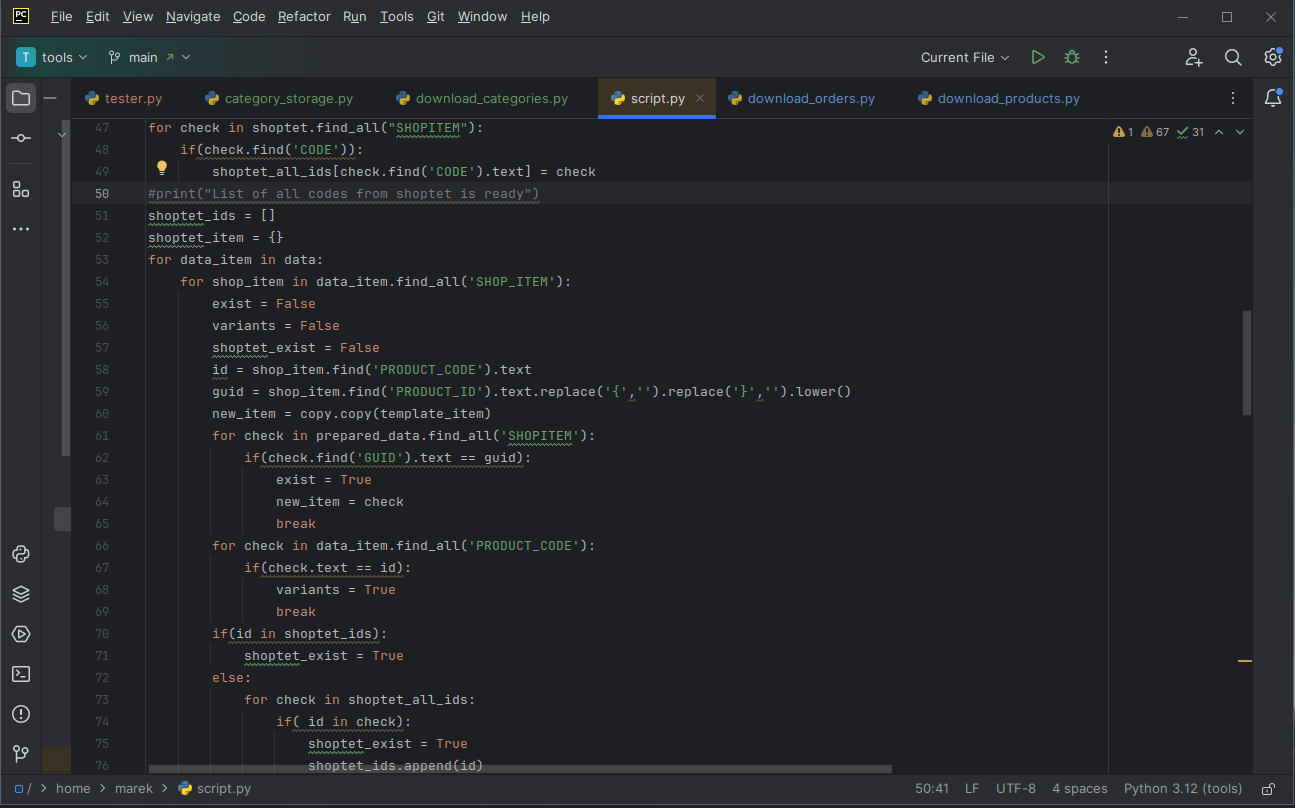Open the Window menu
1295x808 pixels.
(483, 17)
